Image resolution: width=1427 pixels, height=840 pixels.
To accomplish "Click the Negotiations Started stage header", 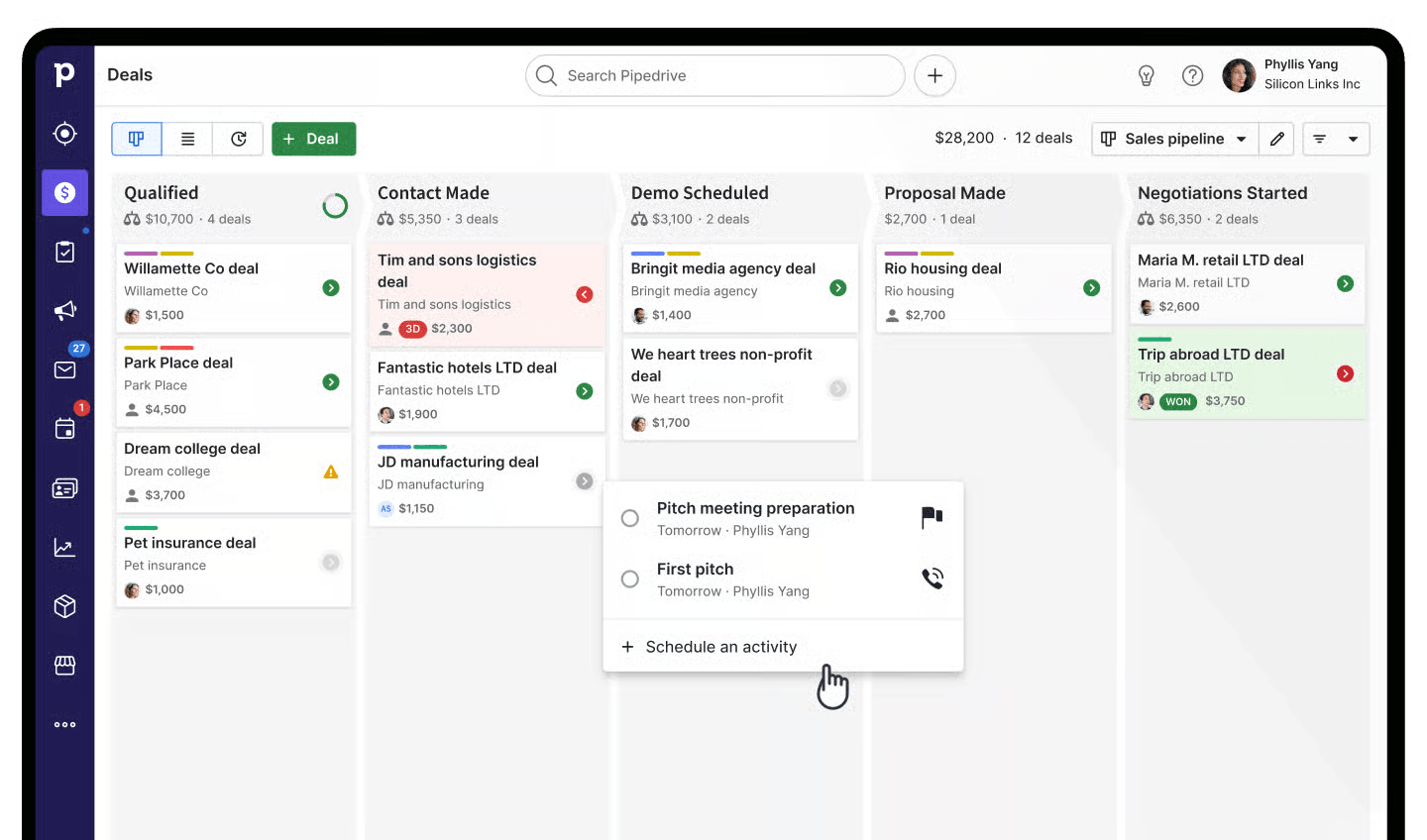I will click(1247, 205).
